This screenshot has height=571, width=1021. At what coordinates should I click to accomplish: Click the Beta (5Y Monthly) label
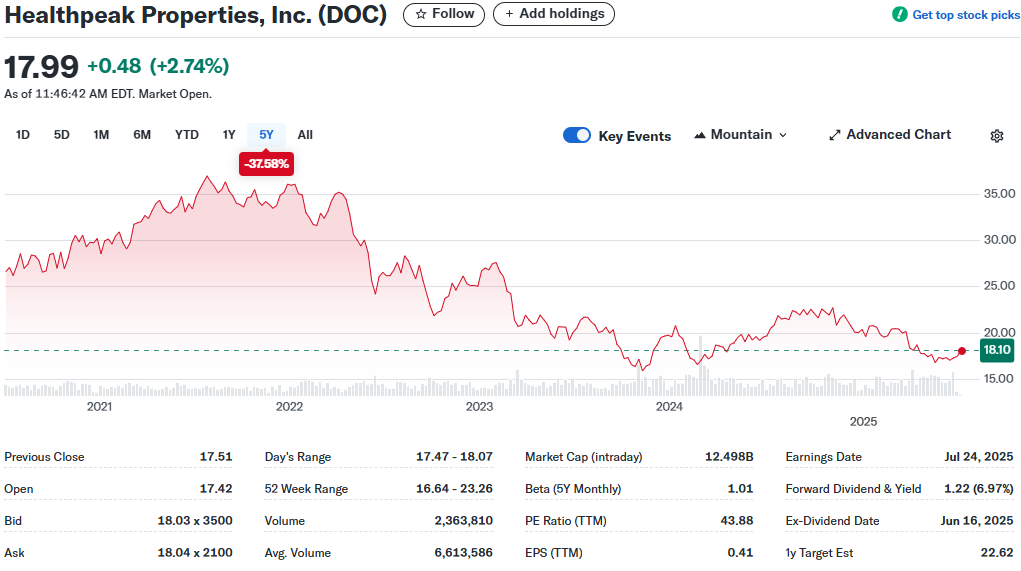(573, 489)
